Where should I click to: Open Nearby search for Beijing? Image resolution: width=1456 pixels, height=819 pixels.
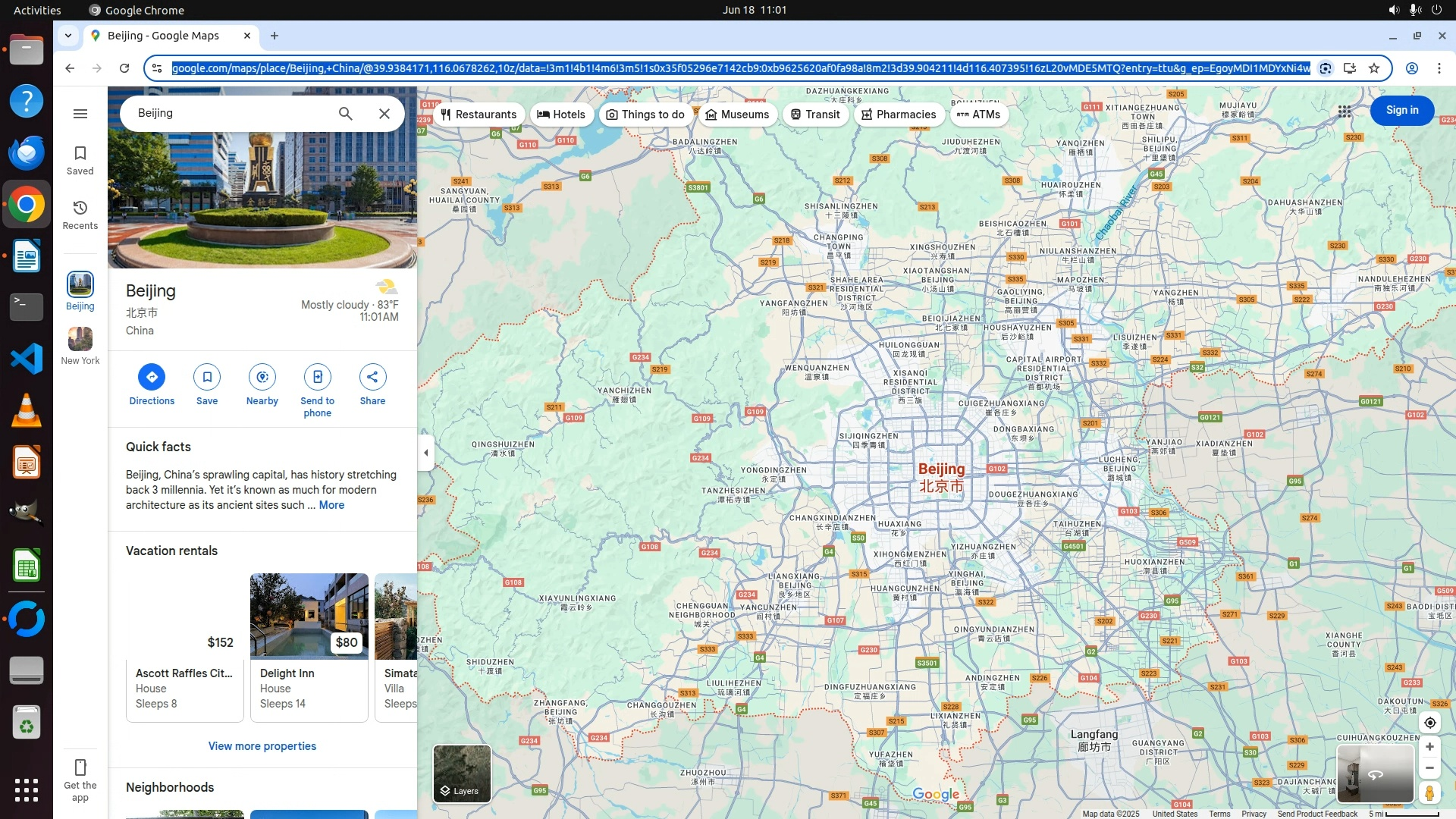(x=262, y=377)
